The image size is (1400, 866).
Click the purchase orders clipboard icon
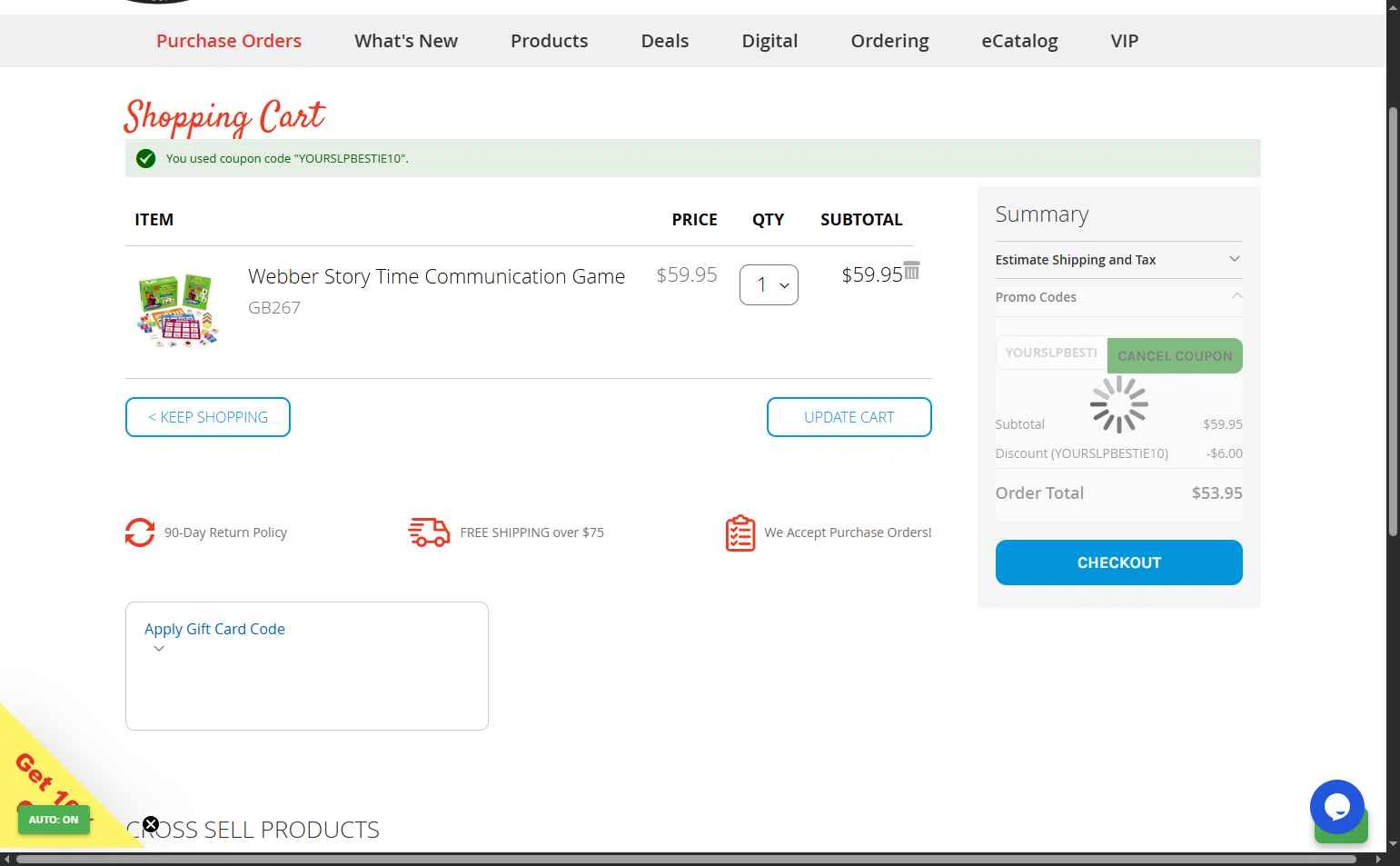740,533
